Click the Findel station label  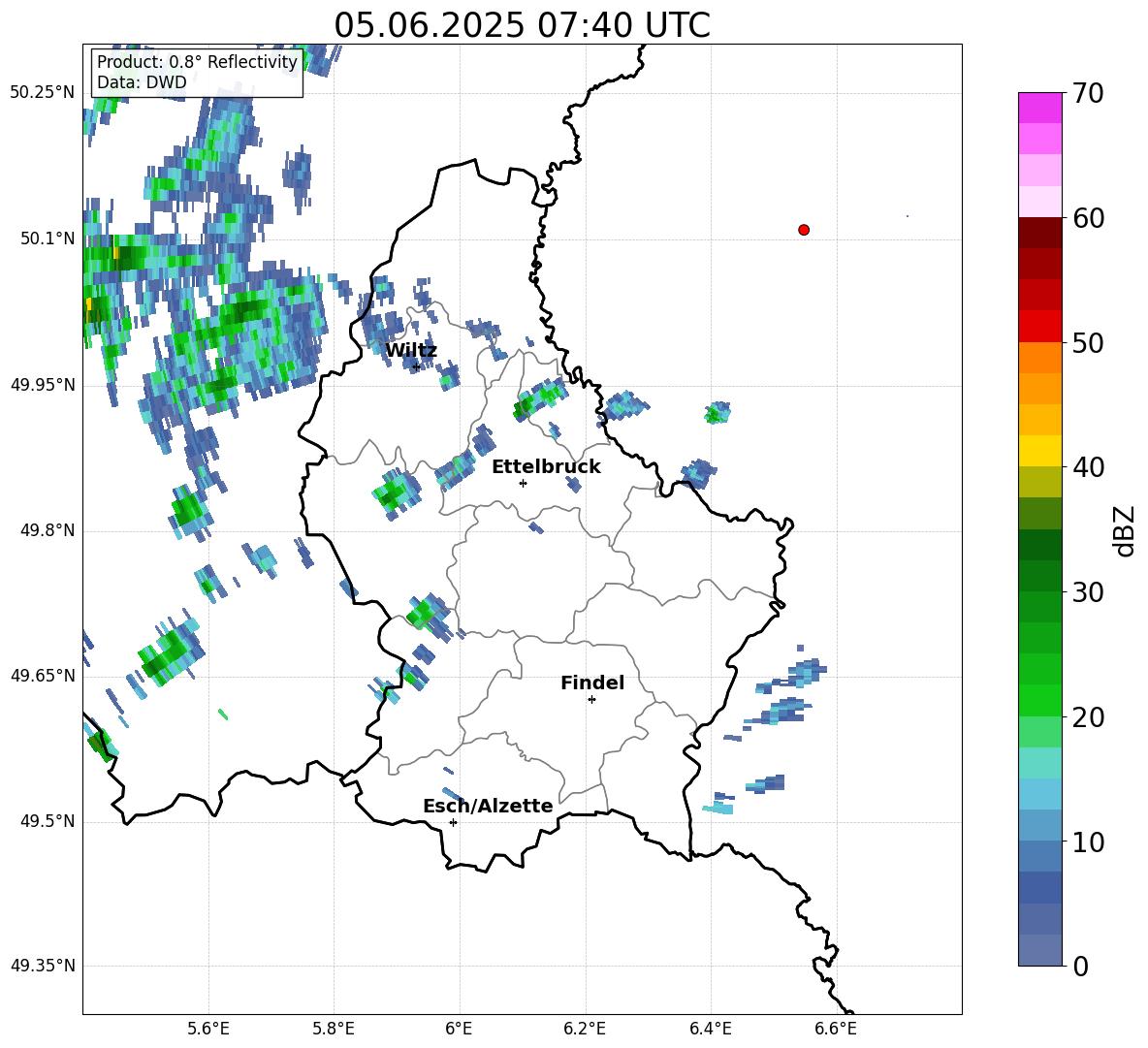click(x=592, y=683)
